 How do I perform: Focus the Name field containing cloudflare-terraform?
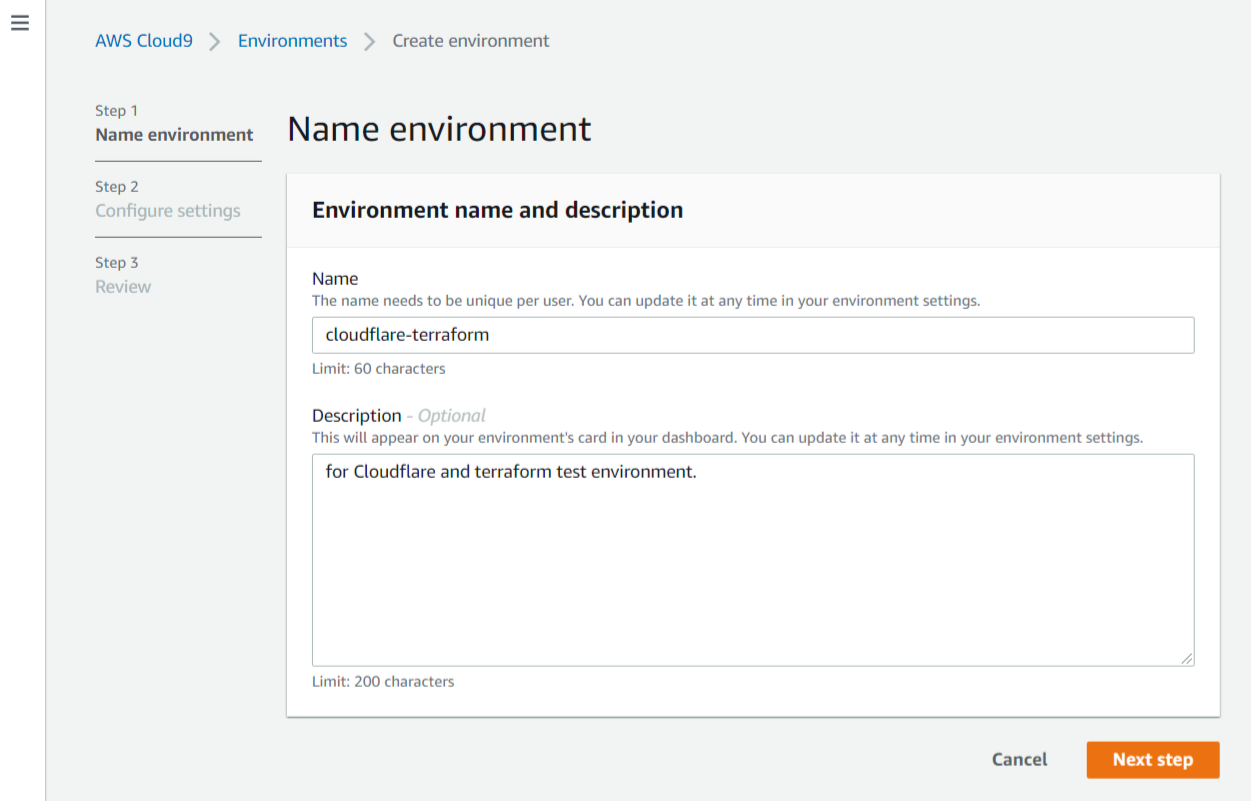[x=753, y=335]
